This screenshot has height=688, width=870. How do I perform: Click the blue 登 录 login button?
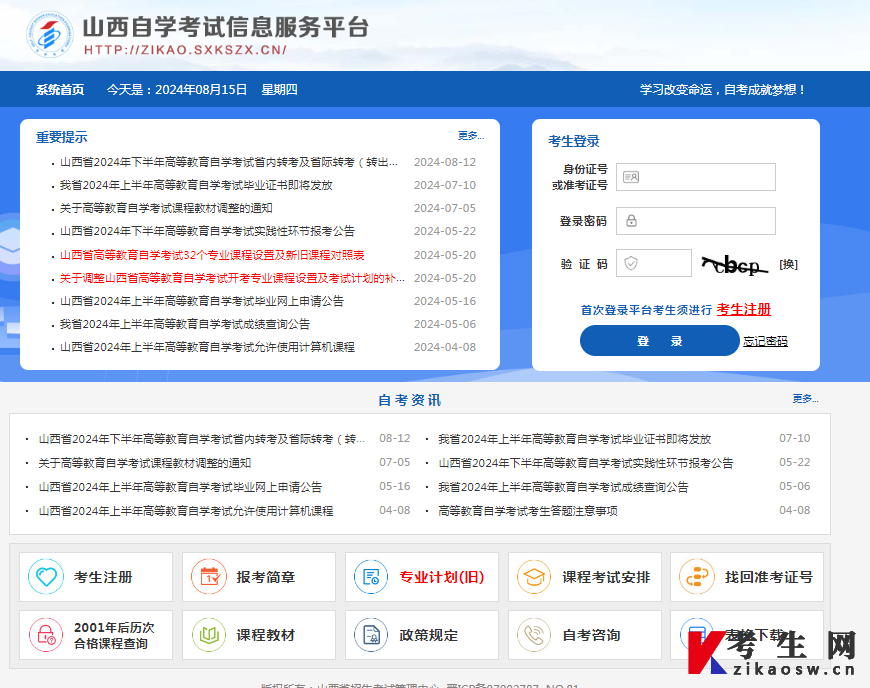pyautogui.click(x=659, y=340)
